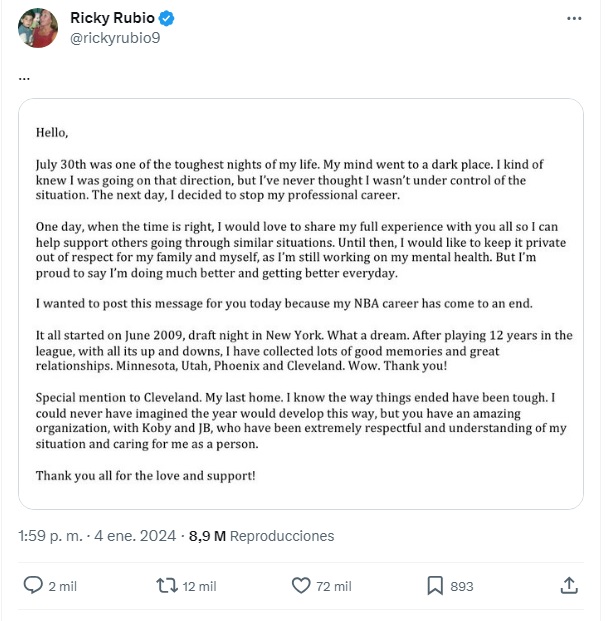
Task: Open Ricky Rubio's profile picture
Action: (x=38, y=28)
